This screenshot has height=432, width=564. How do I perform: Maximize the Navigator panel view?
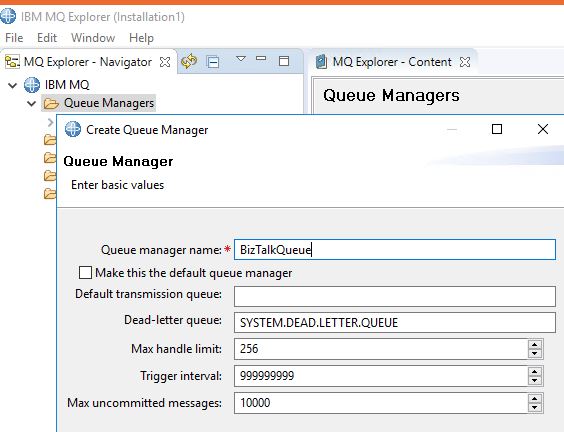pyautogui.click(x=284, y=61)
